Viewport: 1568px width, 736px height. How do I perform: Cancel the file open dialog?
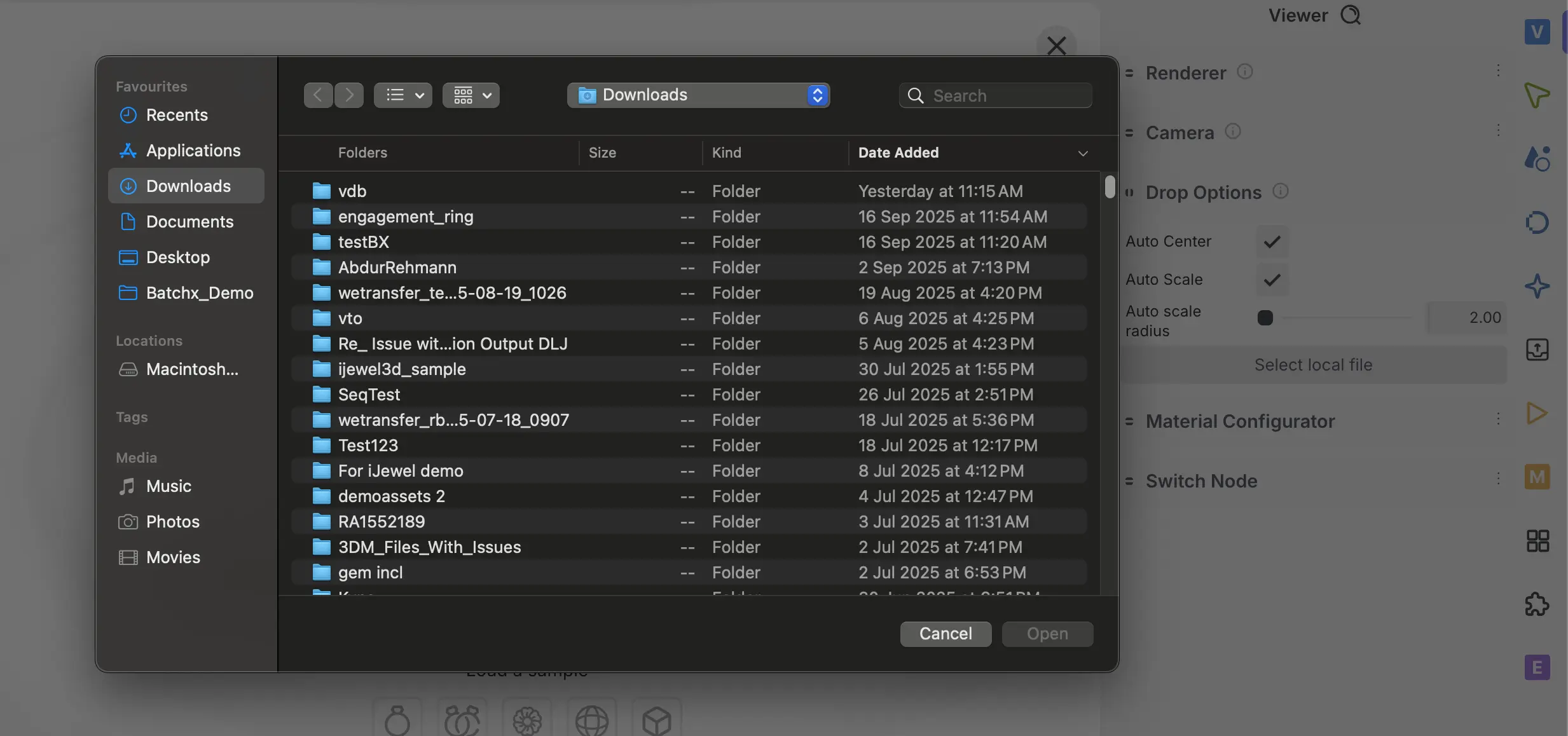tap(946, 634)
